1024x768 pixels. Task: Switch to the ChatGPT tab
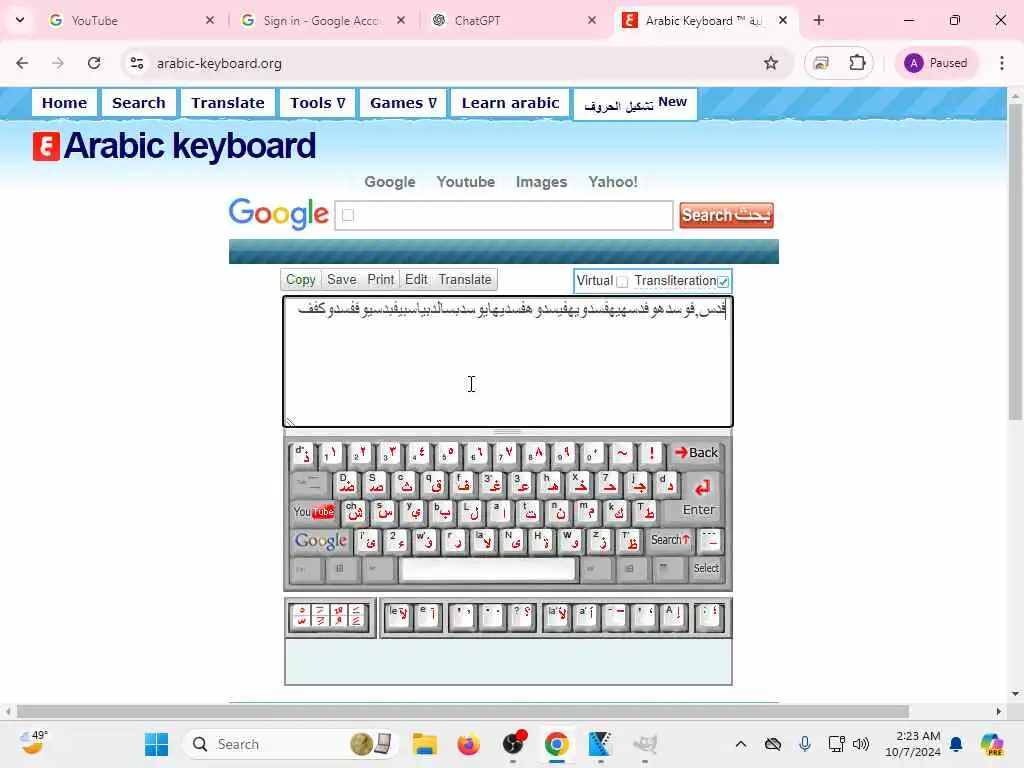515,20
